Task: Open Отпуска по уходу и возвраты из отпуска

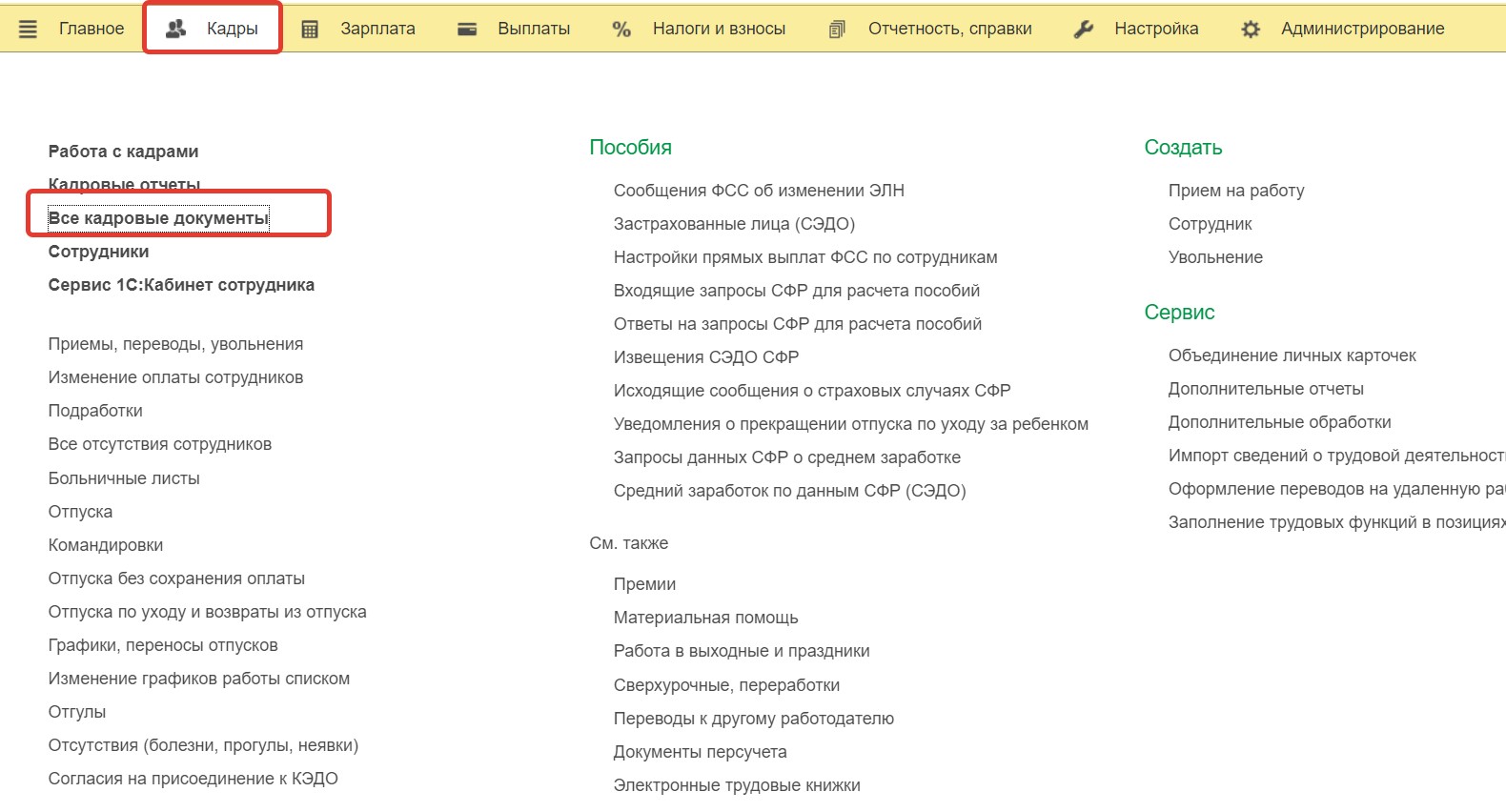Action: [x=207, y=612]
